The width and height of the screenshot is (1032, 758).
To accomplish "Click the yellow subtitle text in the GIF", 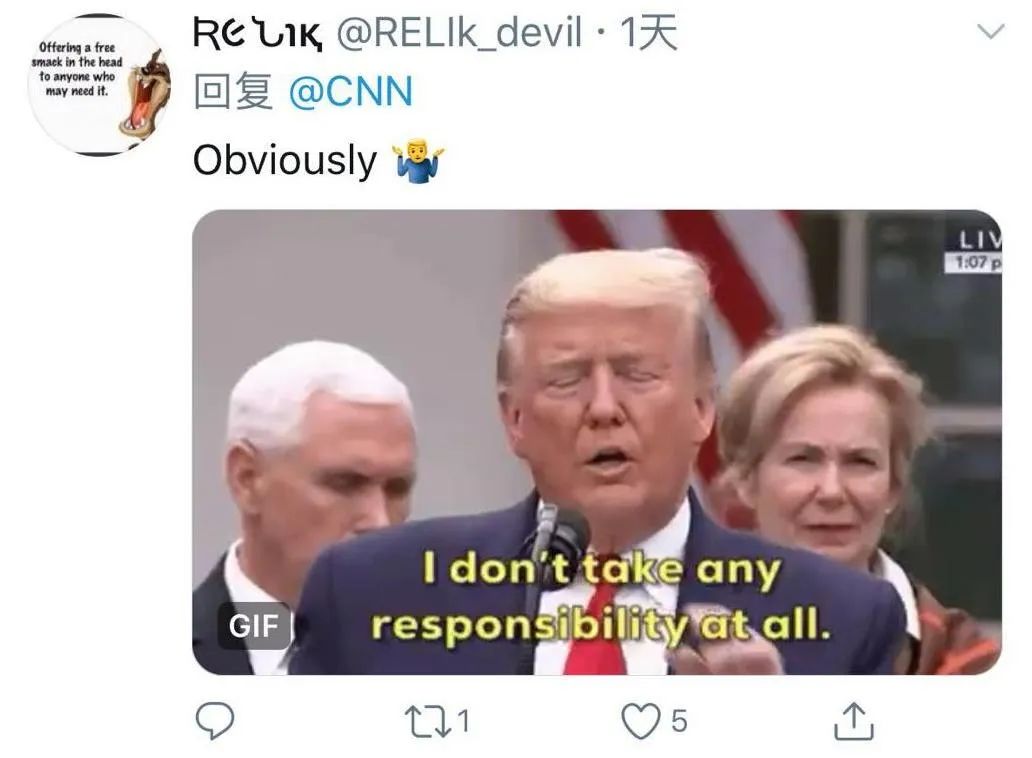I will coord(600,597).
